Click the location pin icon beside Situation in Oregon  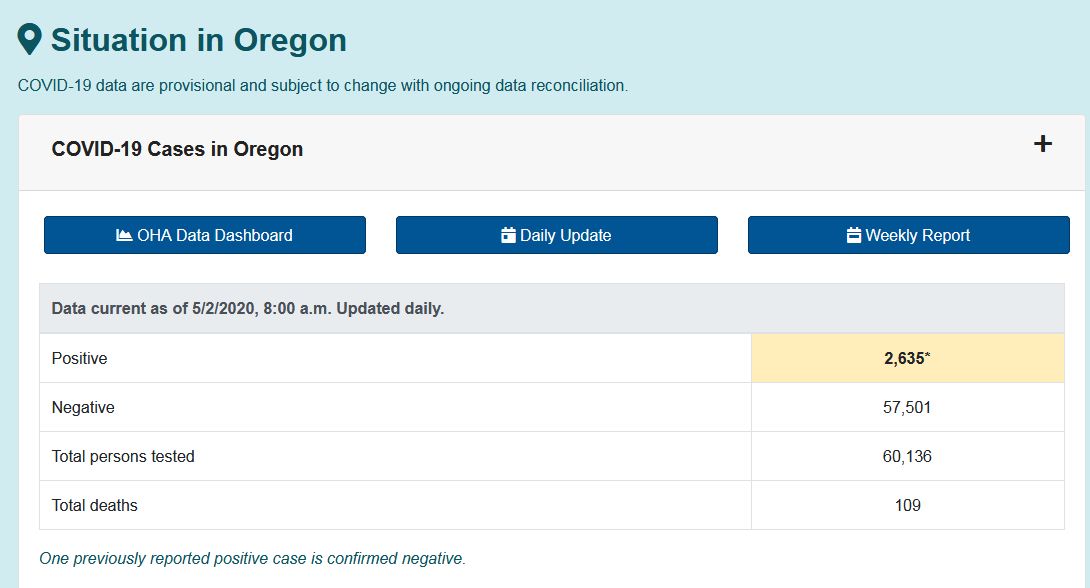click(30, 40)
